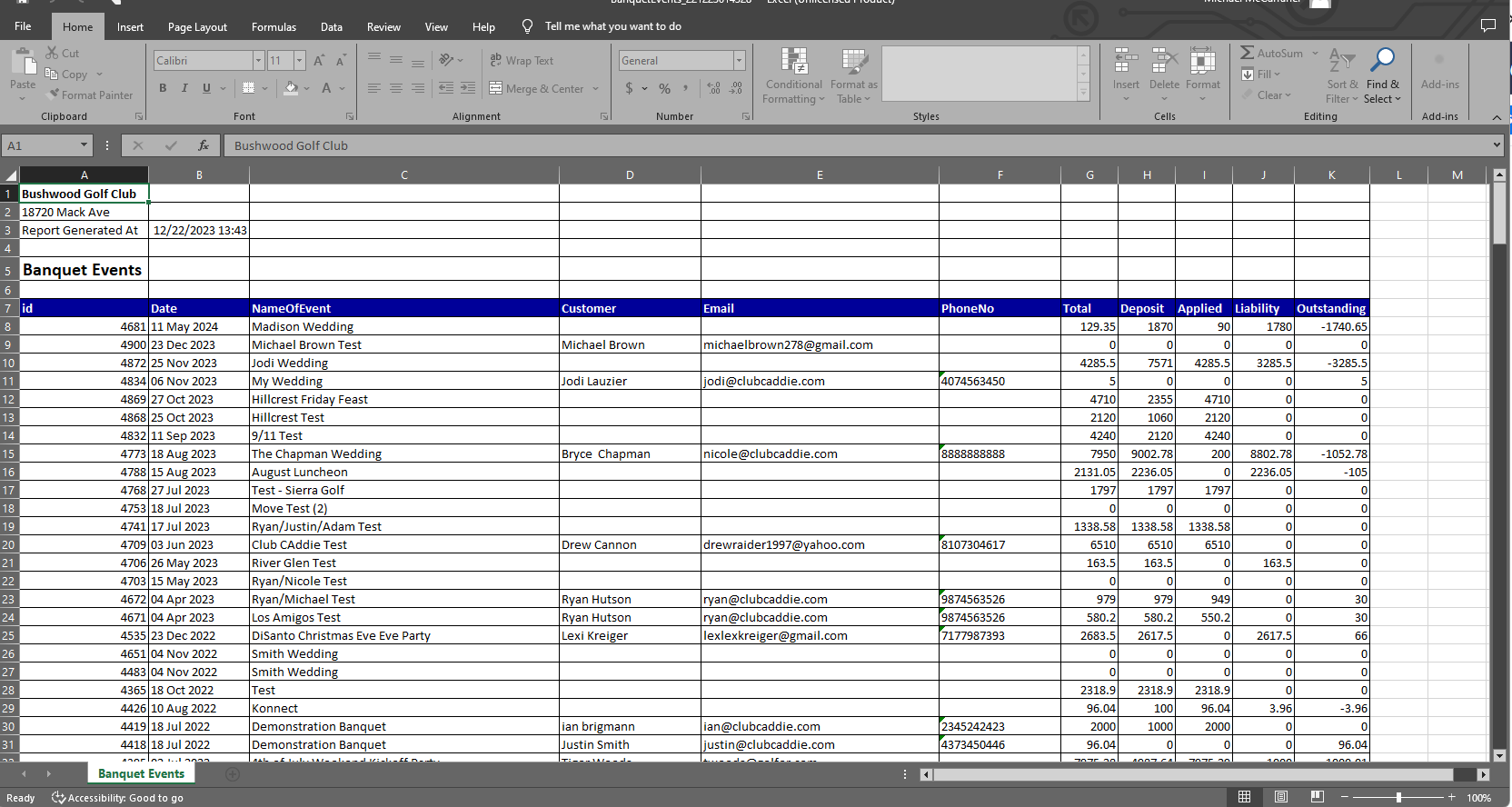Click the Format as Table icon
1512x807 pixels.
click(x=853, y=62)
